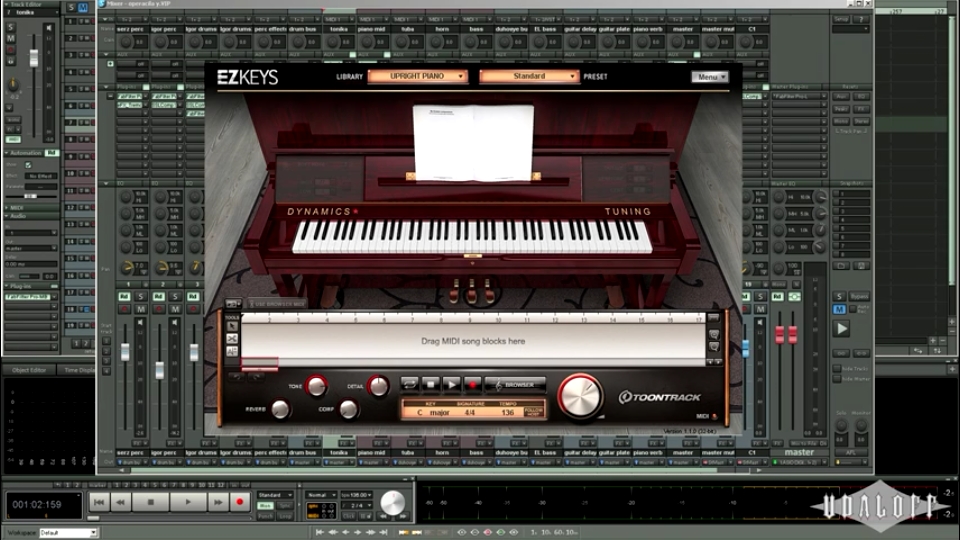Toggle the Punch button in DAW transport
960x540 pixels.
pos(265,516)
